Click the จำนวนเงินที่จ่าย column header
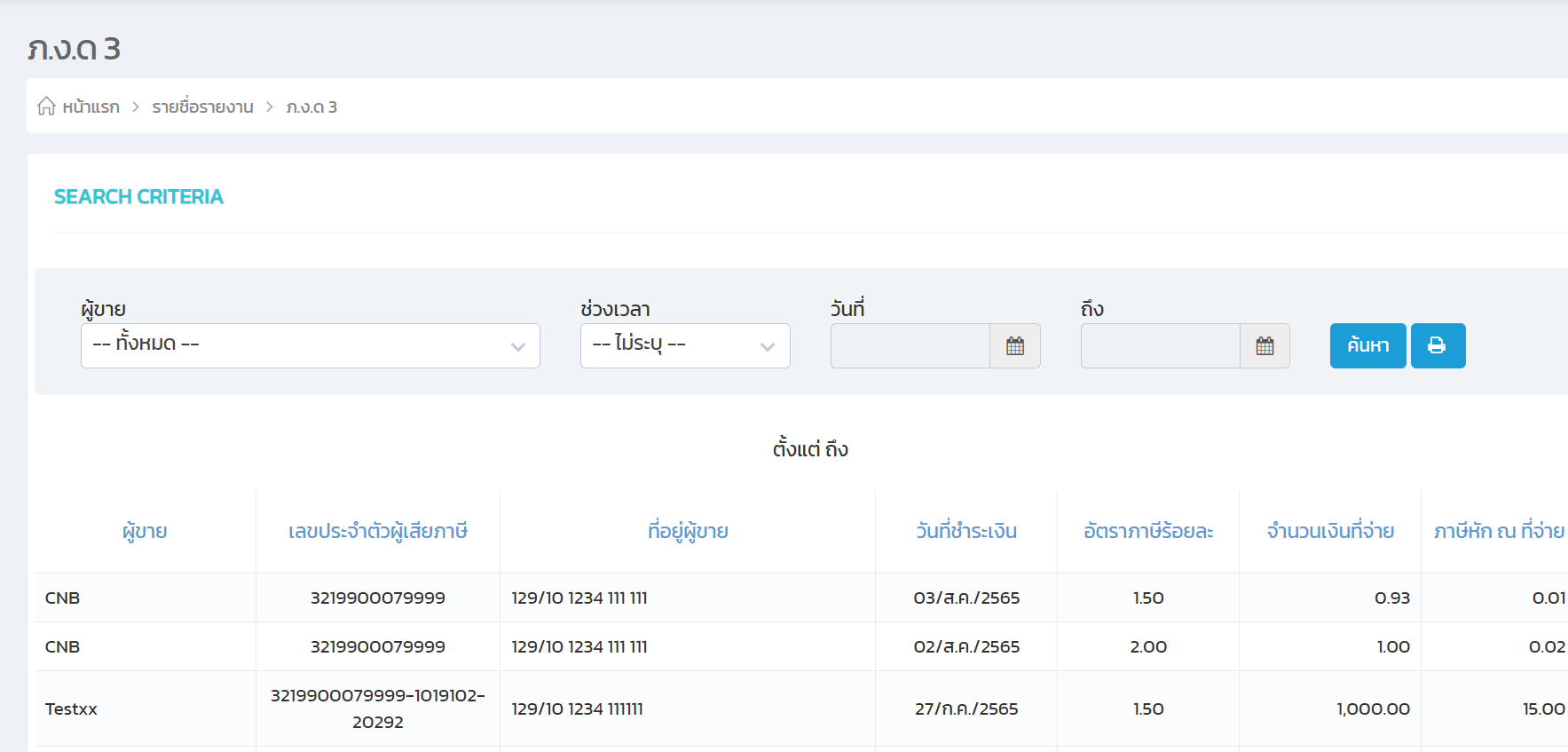The height and width of the screenshot is (752, 1568). click(1330, 531)
